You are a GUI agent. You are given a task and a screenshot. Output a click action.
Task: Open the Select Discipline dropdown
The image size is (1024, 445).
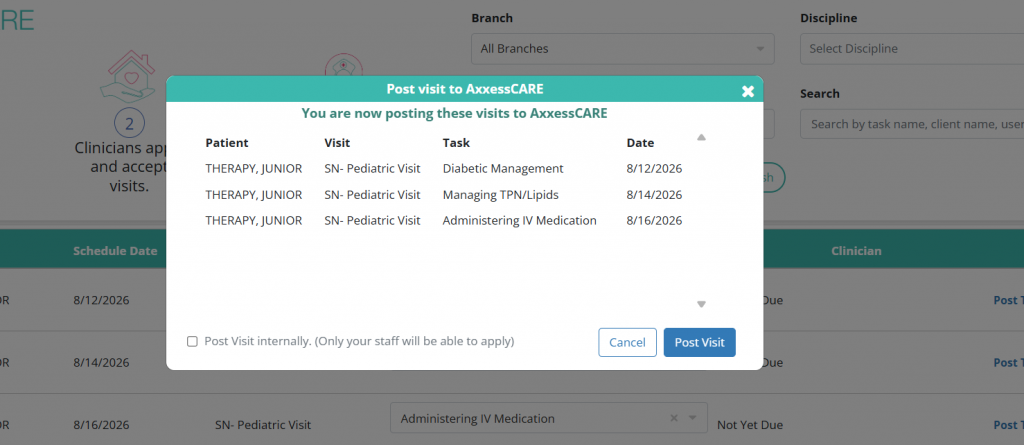(x=912, y=49)
